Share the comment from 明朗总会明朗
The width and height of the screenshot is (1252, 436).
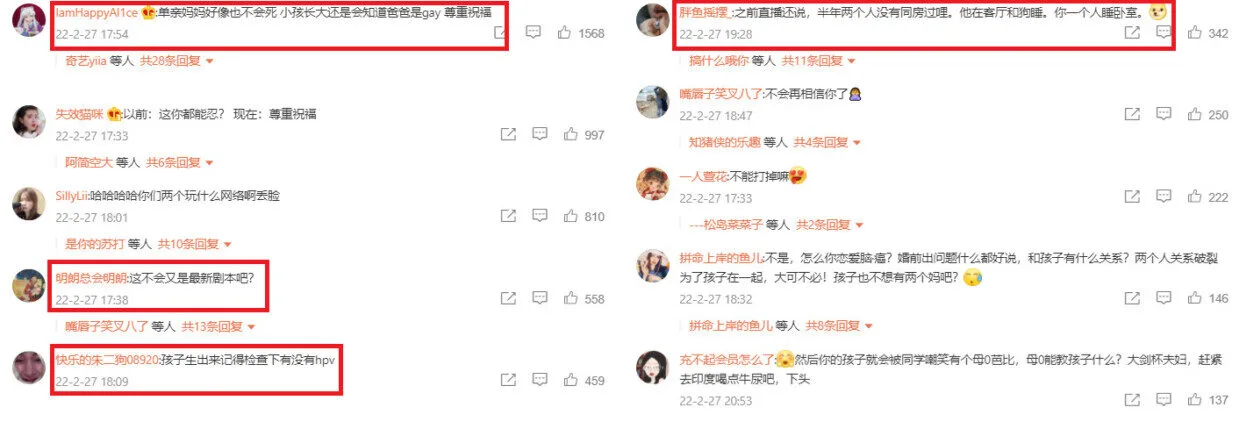tap(508, 299)
